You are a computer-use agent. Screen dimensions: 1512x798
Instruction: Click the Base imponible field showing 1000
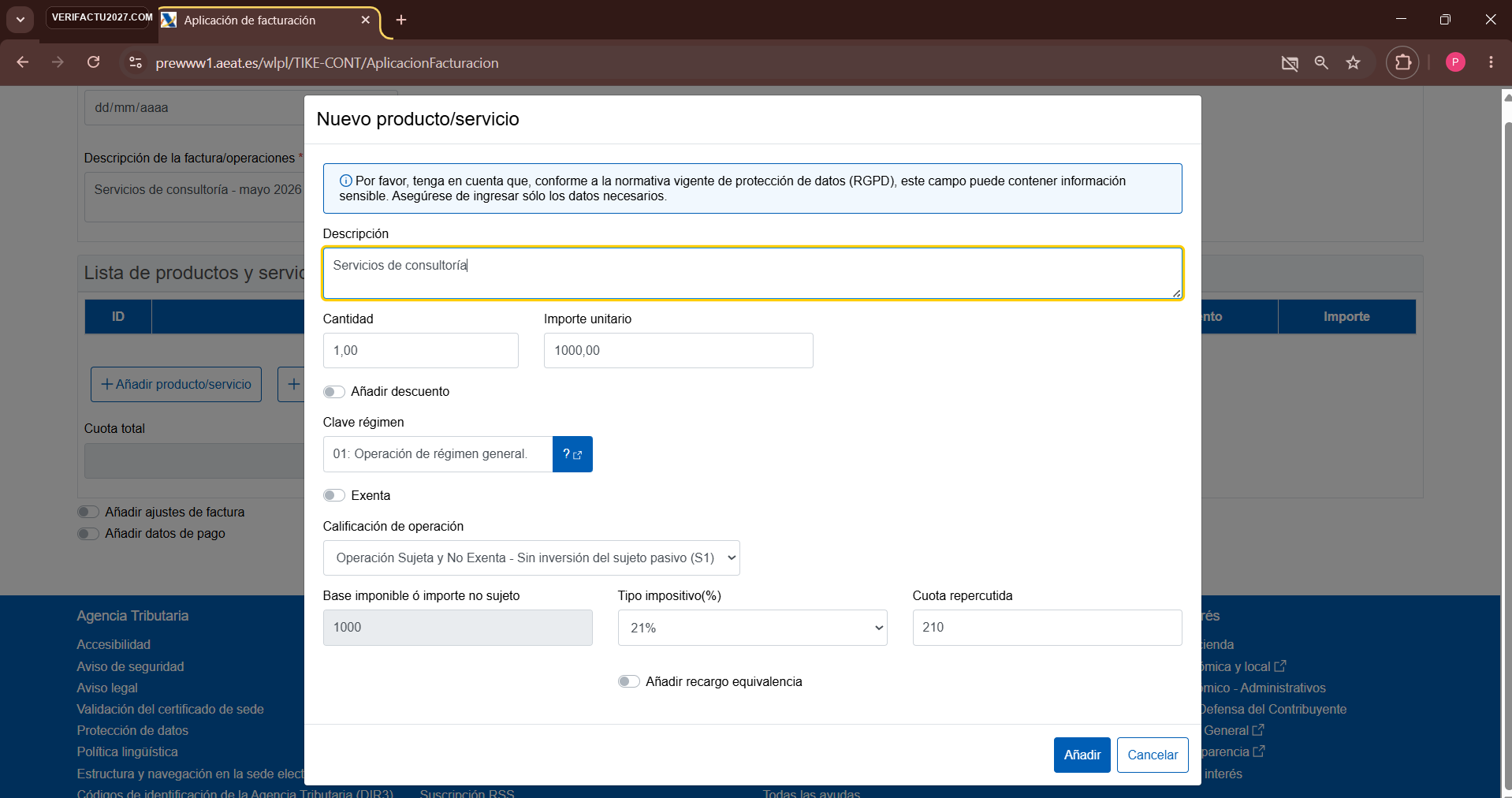tap(458, 628)
